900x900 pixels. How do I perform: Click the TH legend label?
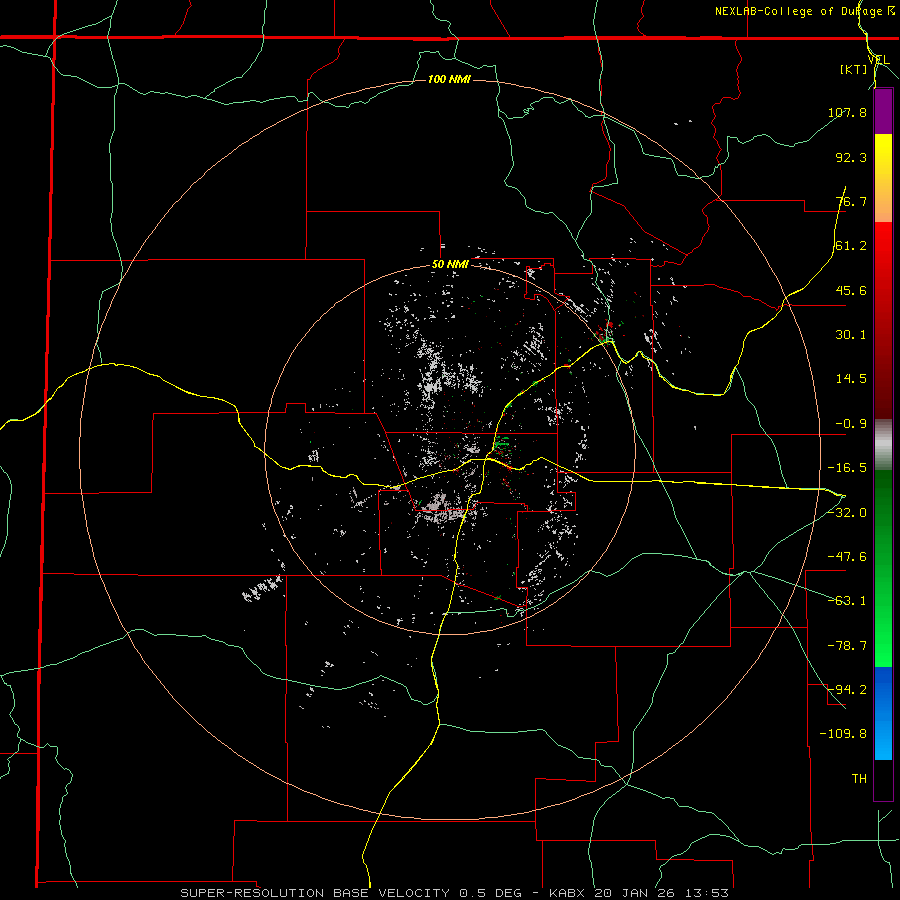[x=859, y=779]
